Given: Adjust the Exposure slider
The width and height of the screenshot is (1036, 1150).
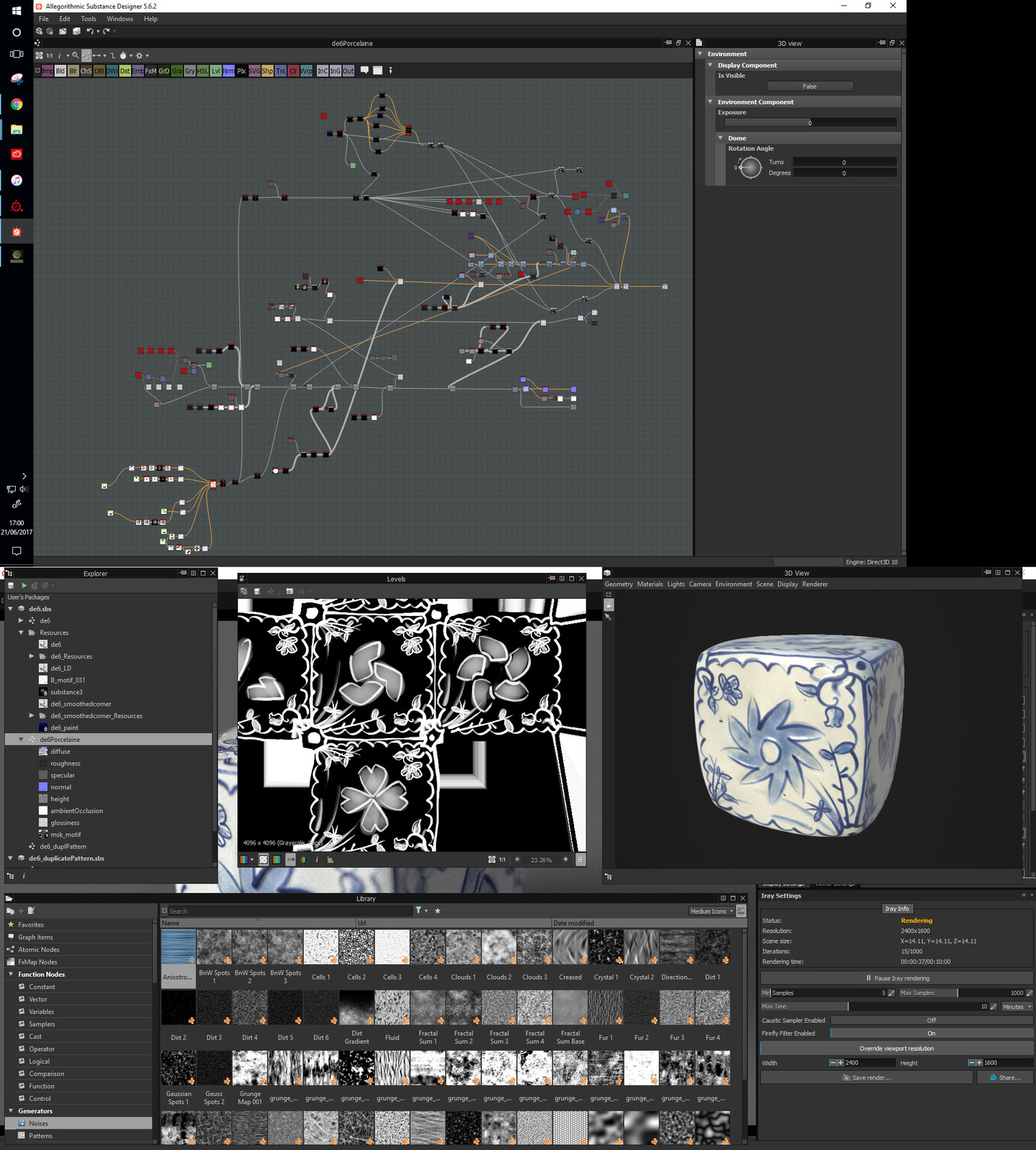Looking at the screenshot, I should point(810,123).
